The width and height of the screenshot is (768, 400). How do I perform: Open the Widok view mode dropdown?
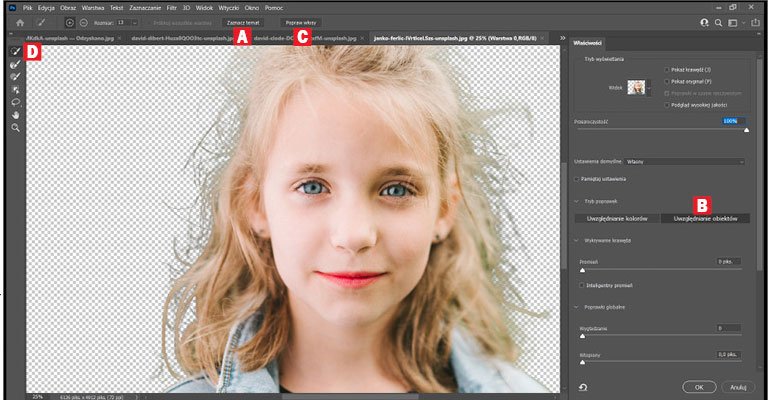[x=639, y=88]
